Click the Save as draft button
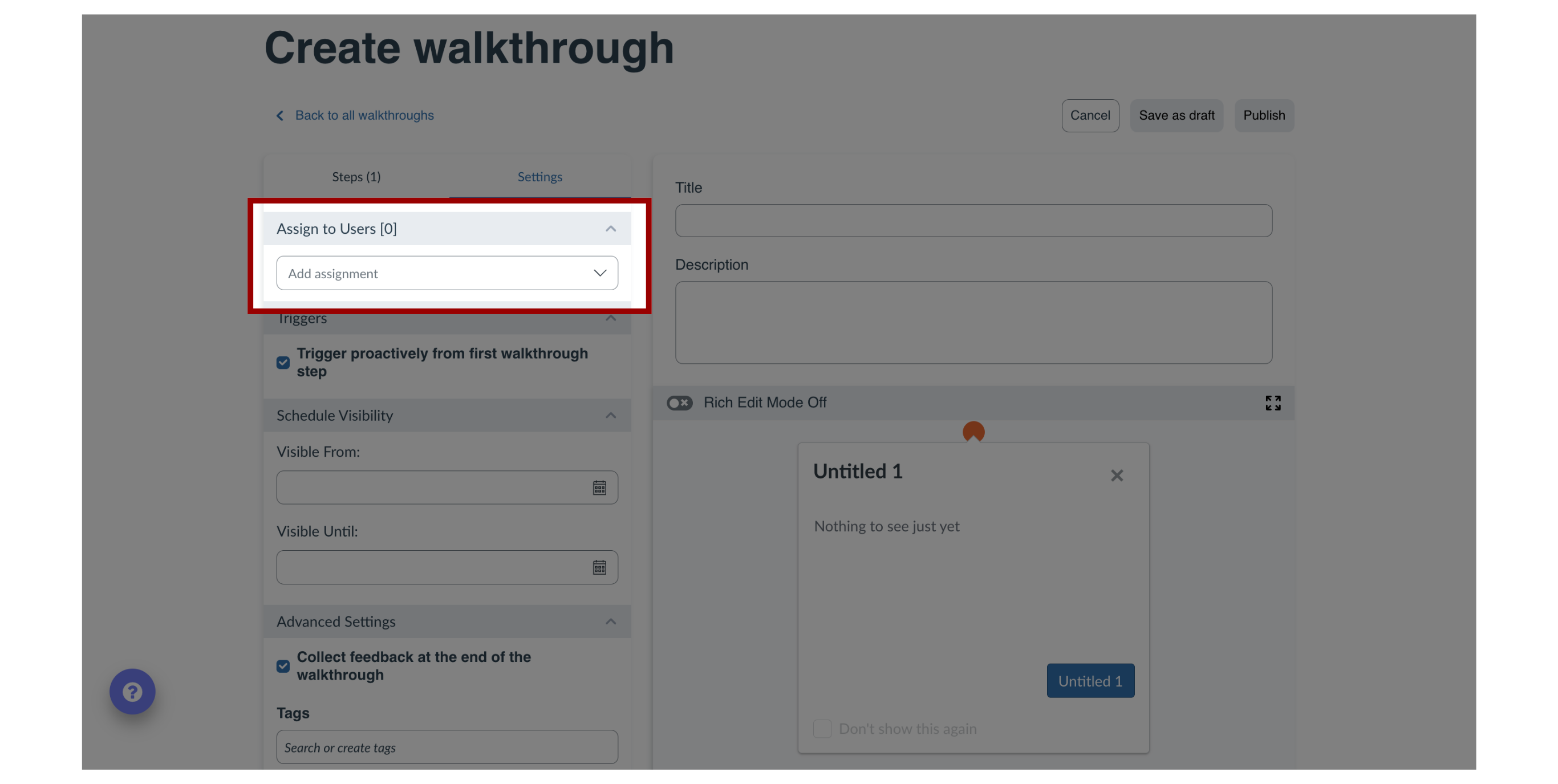The height and width of the screenshot is (784, 1558). click(x=1177, y=115)
